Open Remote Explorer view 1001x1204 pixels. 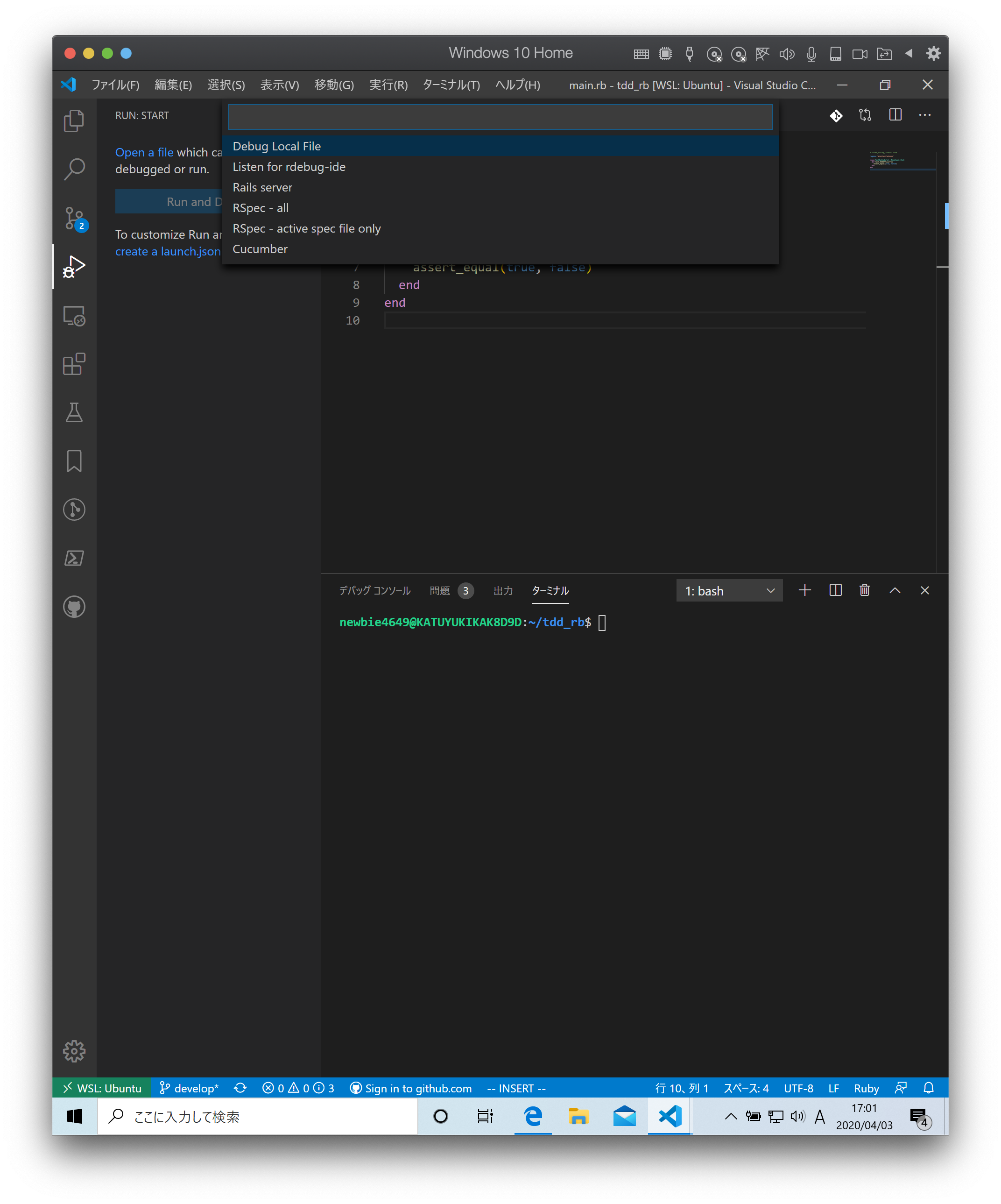(74, 316)
